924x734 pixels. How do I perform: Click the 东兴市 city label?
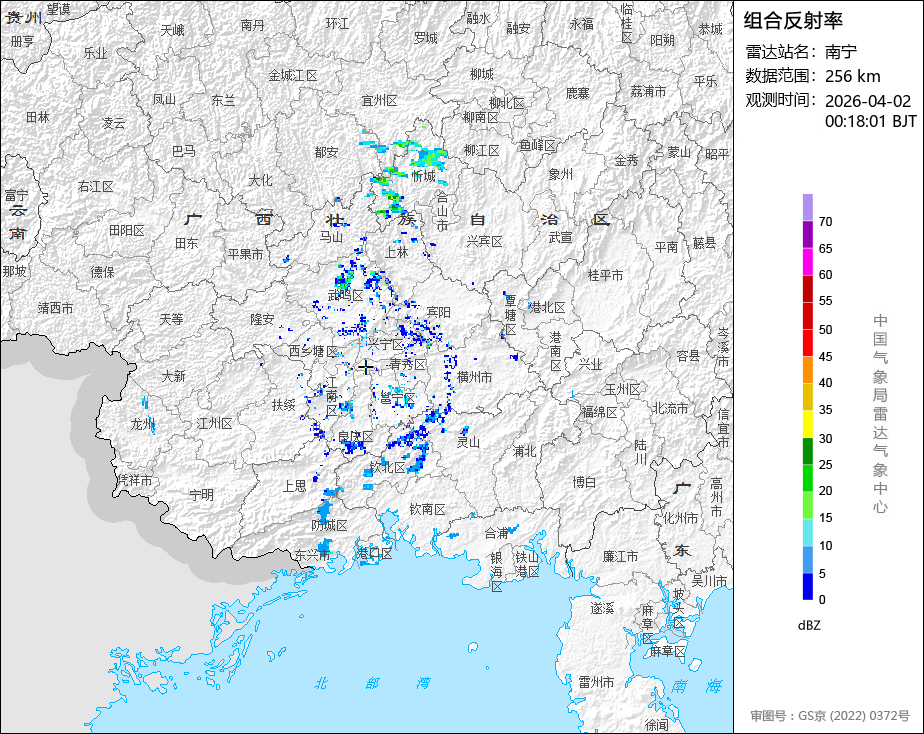(312, 555)
